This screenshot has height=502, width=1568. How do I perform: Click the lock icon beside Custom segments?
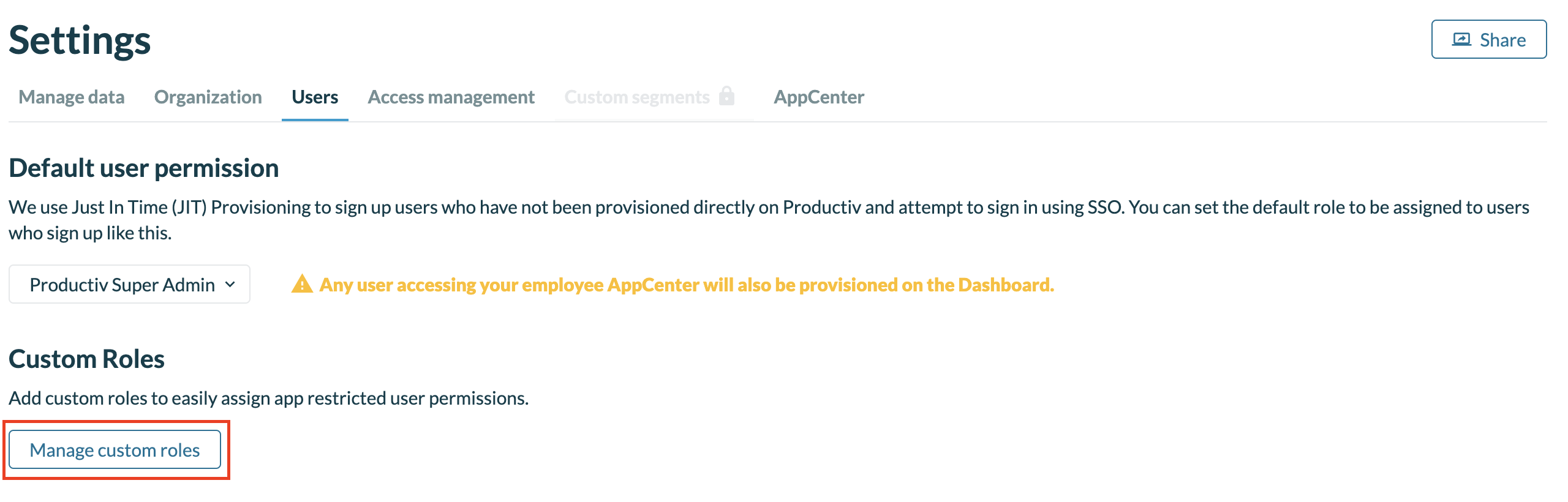[727, 96]
